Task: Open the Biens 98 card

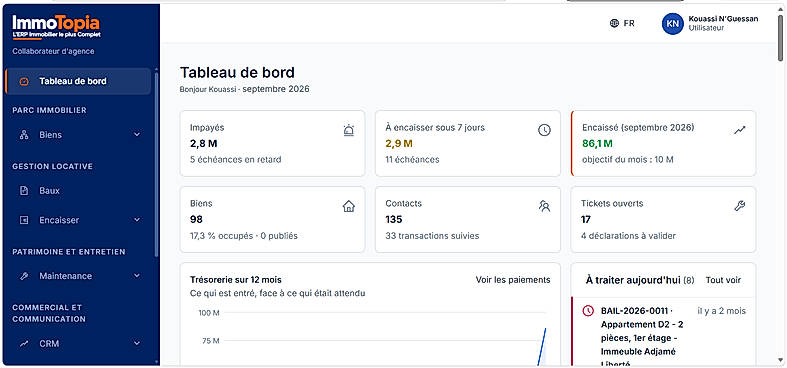Action: 272,220
